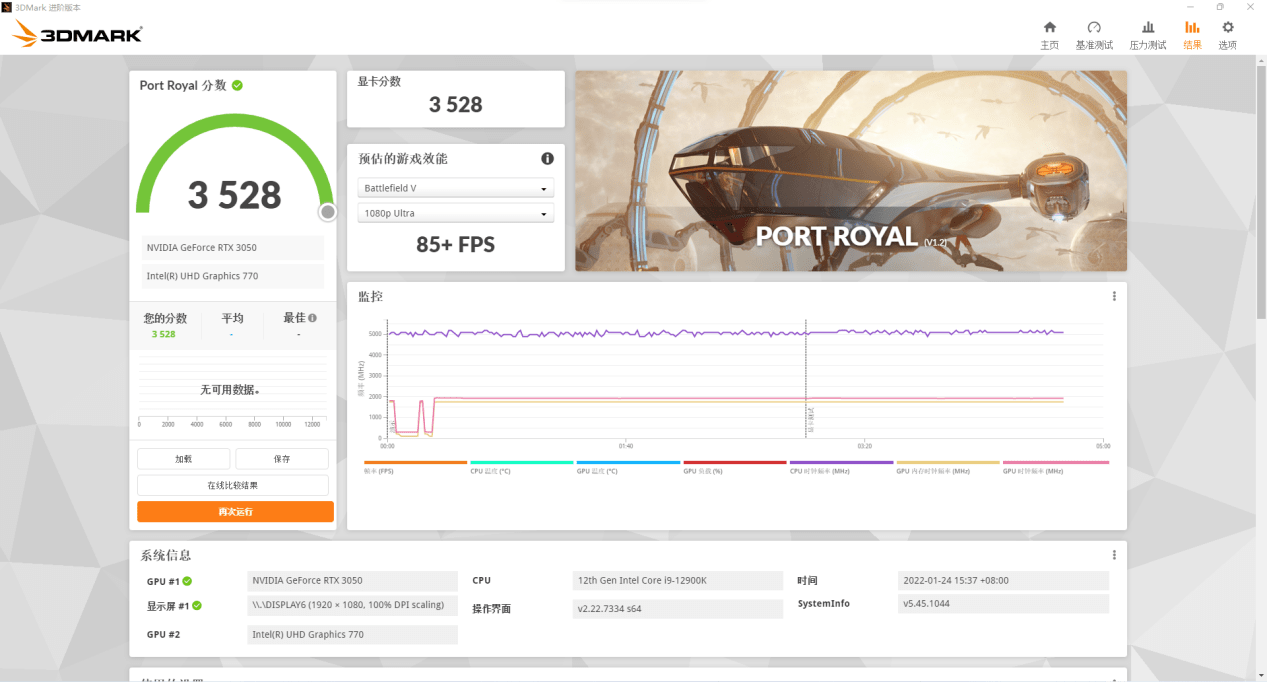
Task: Open the 监控 panel three-dot menu
Action: 1114,296
